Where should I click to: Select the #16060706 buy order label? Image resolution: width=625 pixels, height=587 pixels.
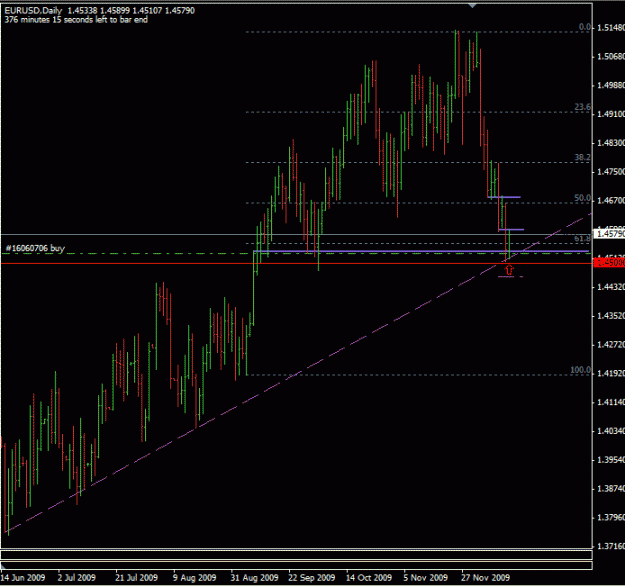point(35,248)
